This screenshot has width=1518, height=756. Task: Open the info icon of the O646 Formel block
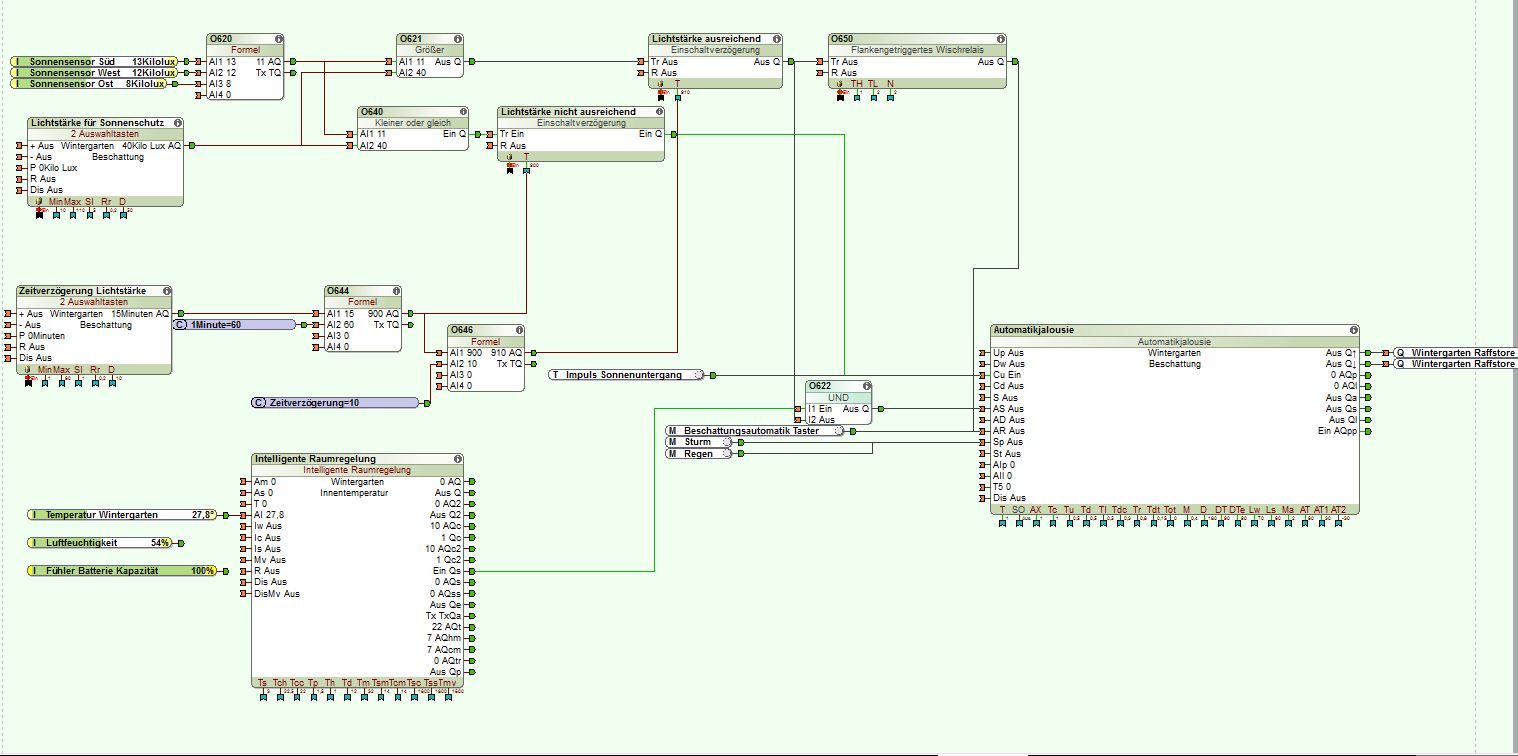pyautogui.click(x=517, y=330)
